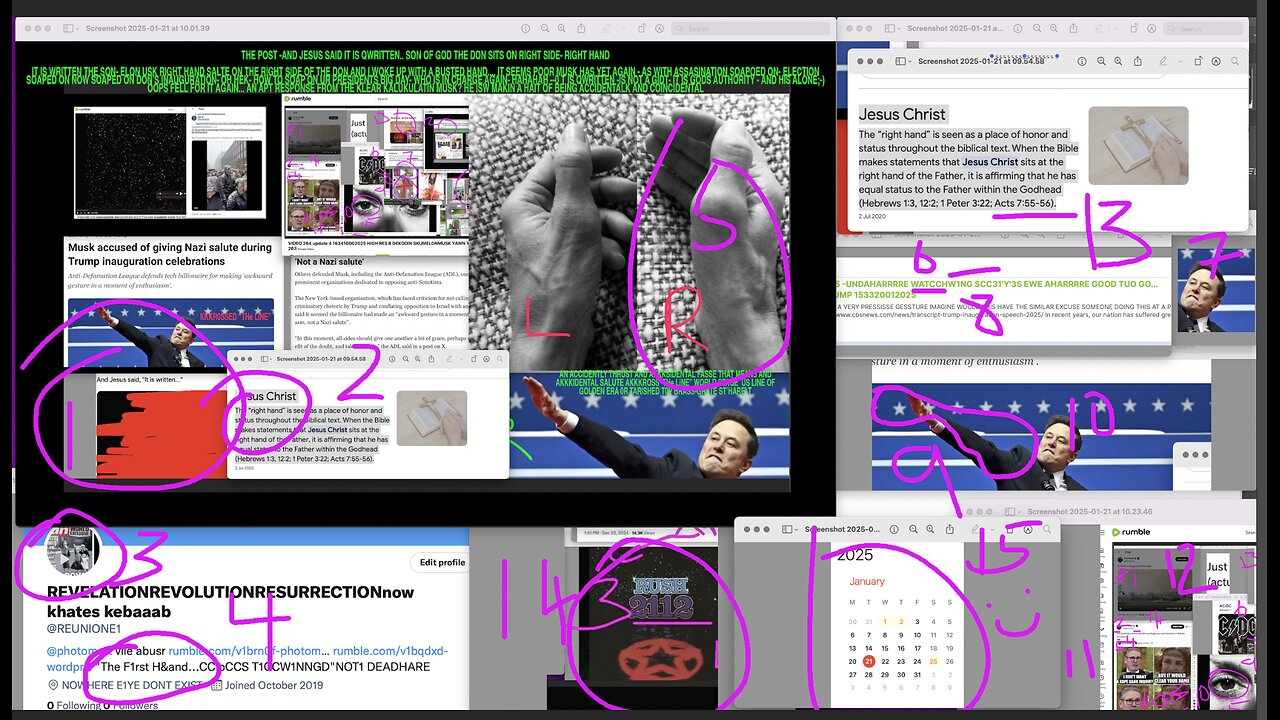Click the Bible thumbnail beside Jesus Christ text
Screen dimensions: 1280x720
coord(1138,146)
